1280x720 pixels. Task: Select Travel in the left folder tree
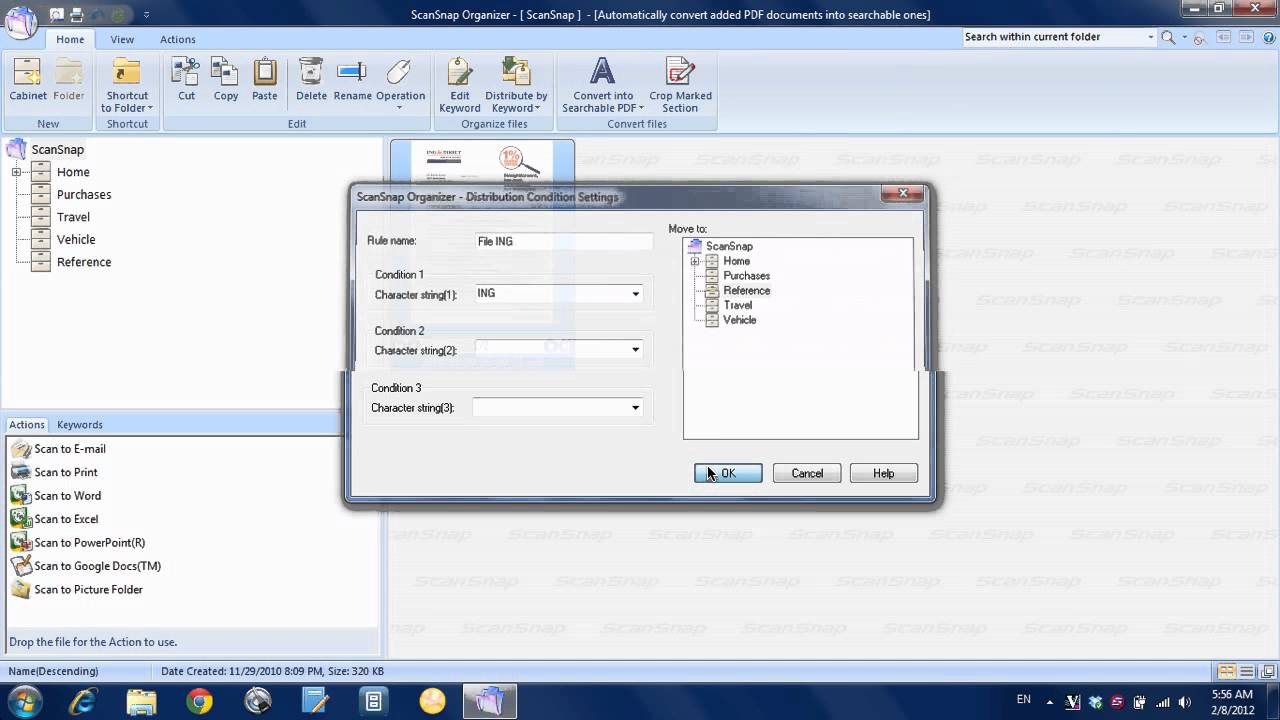click(73, 217)
